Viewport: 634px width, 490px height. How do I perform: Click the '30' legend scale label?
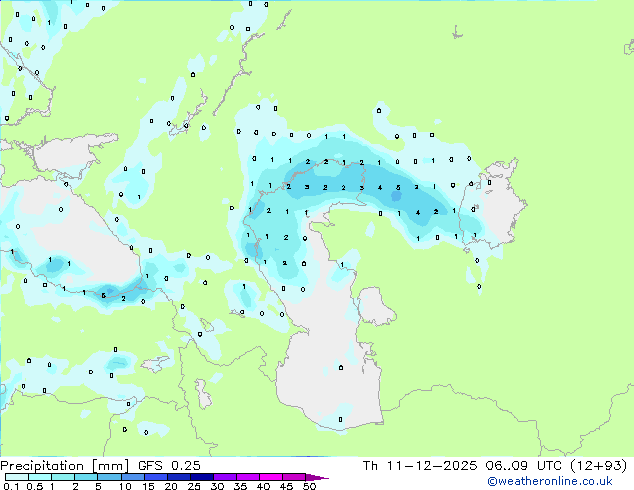pos(217,486)
